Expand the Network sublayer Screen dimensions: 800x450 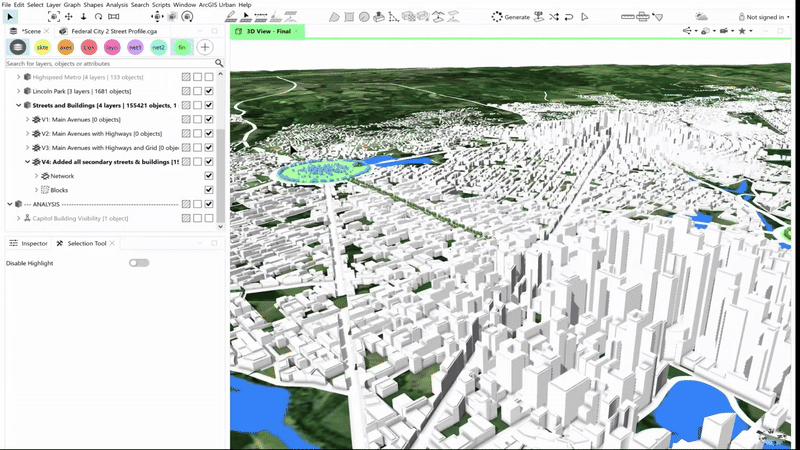tap(36, 176)
